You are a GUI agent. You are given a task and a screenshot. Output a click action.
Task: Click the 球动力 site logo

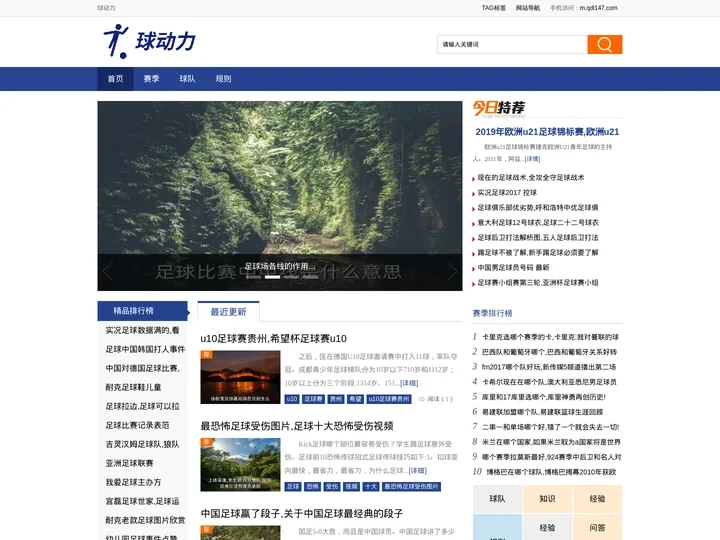click(x=150, y=41)
